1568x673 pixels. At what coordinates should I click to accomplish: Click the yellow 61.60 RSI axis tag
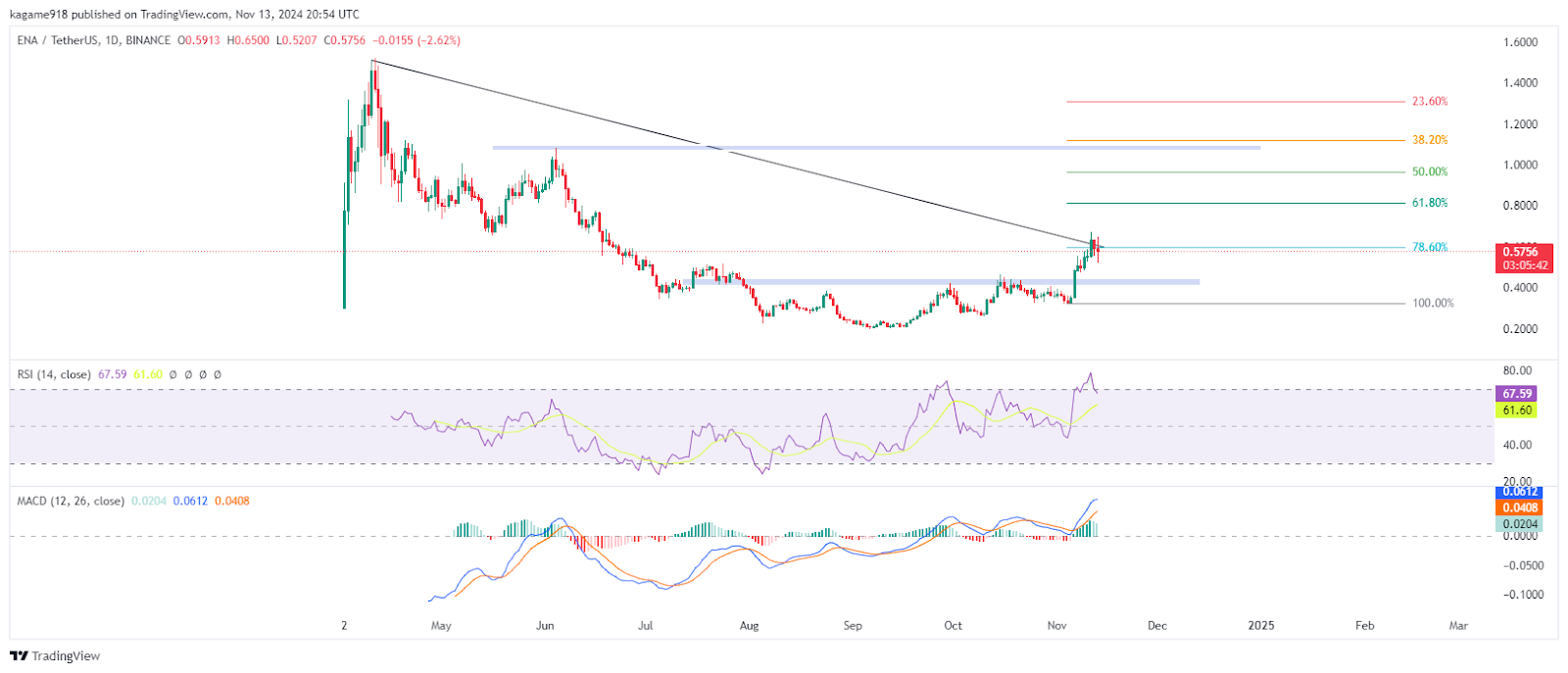click(x=1516, y=410)
